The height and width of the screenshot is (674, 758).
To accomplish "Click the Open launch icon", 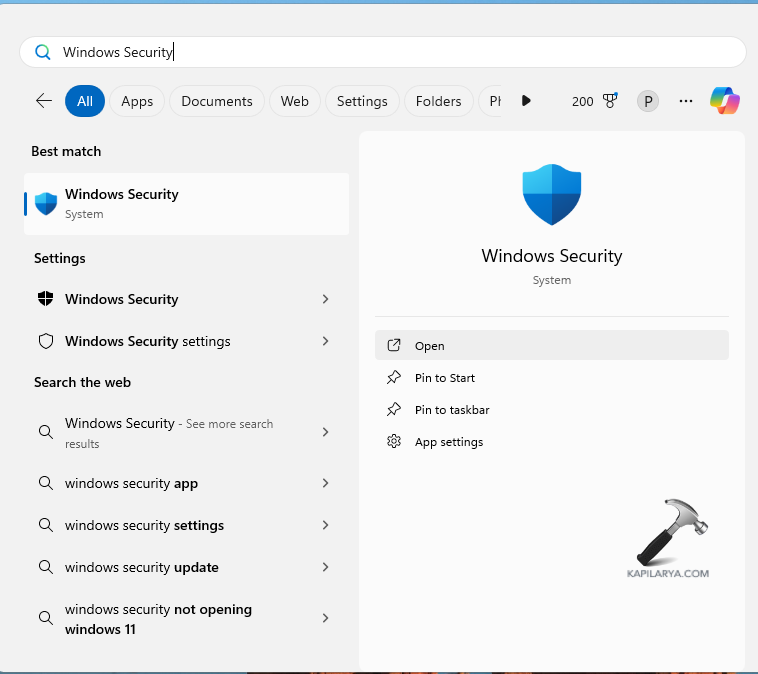I will pyautogui.click(x=394, y=345).
